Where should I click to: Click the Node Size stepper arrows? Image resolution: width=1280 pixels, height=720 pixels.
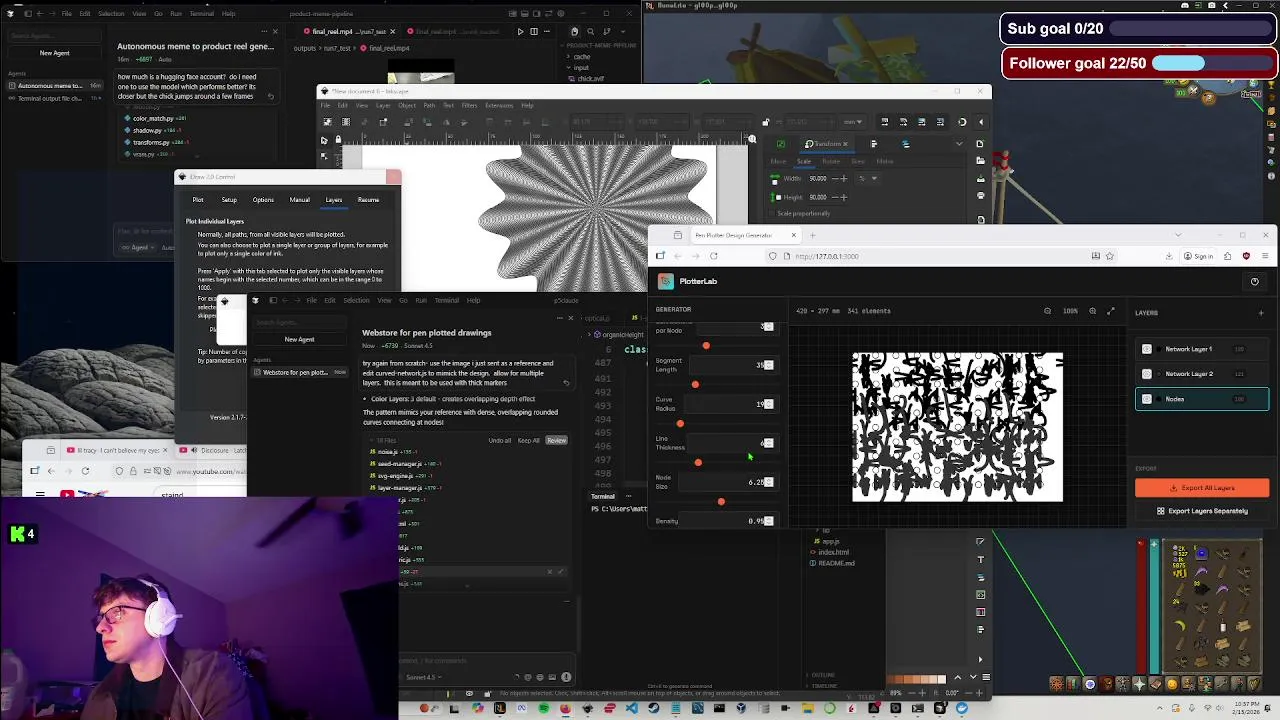[769, 482]
